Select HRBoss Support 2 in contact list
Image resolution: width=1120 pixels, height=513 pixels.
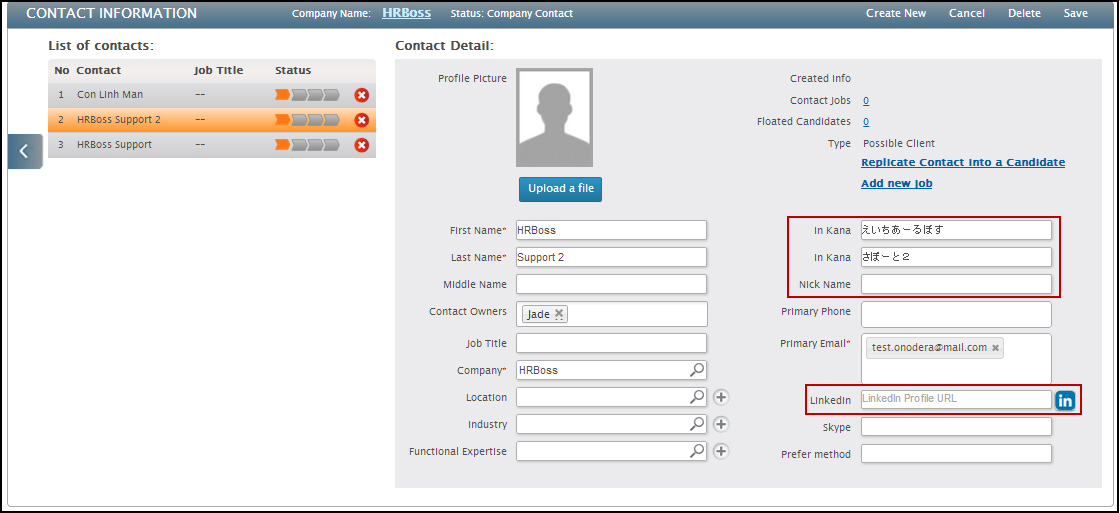tap(211, 120)
